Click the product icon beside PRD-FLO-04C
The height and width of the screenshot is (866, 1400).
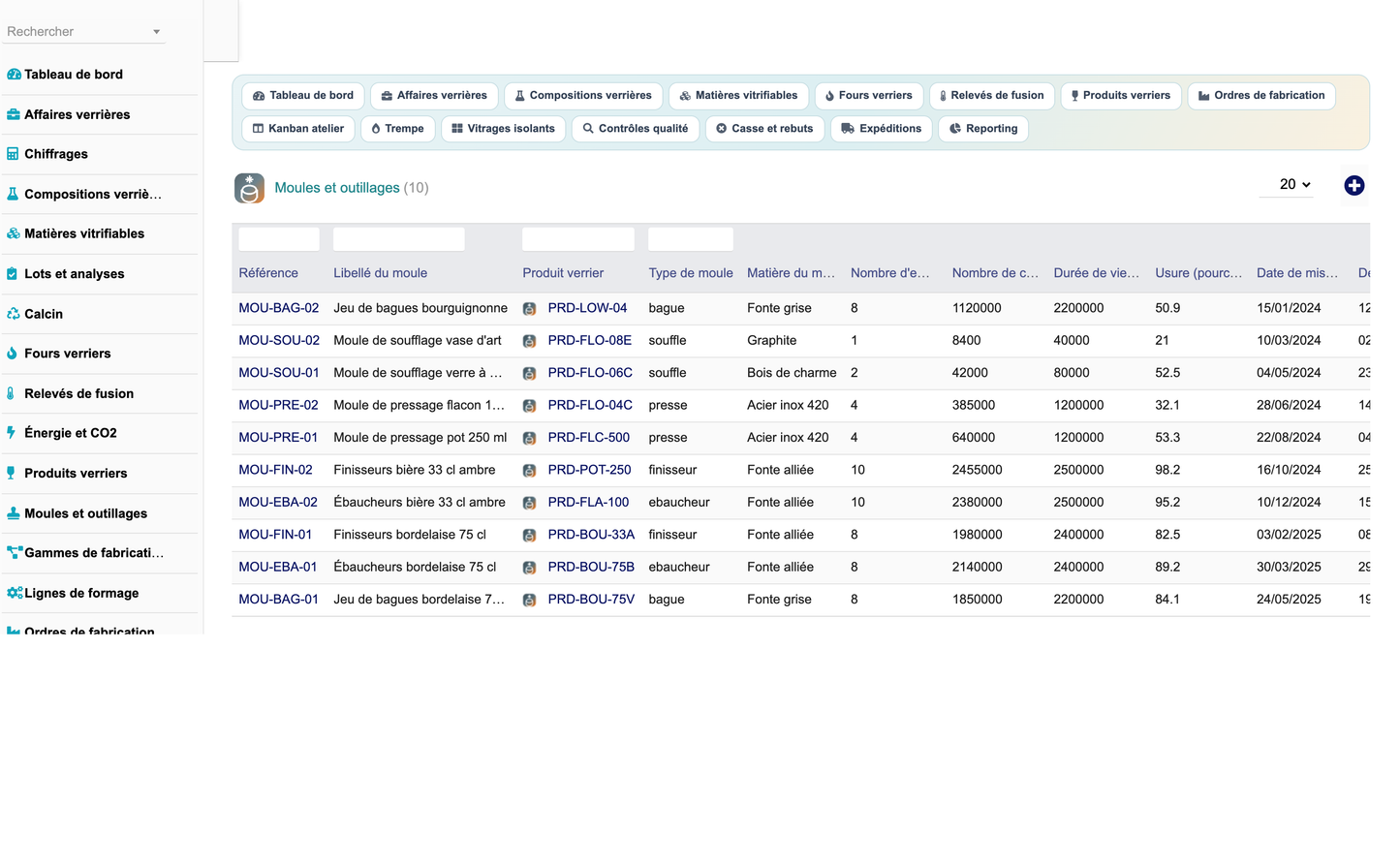pos(529,406)
